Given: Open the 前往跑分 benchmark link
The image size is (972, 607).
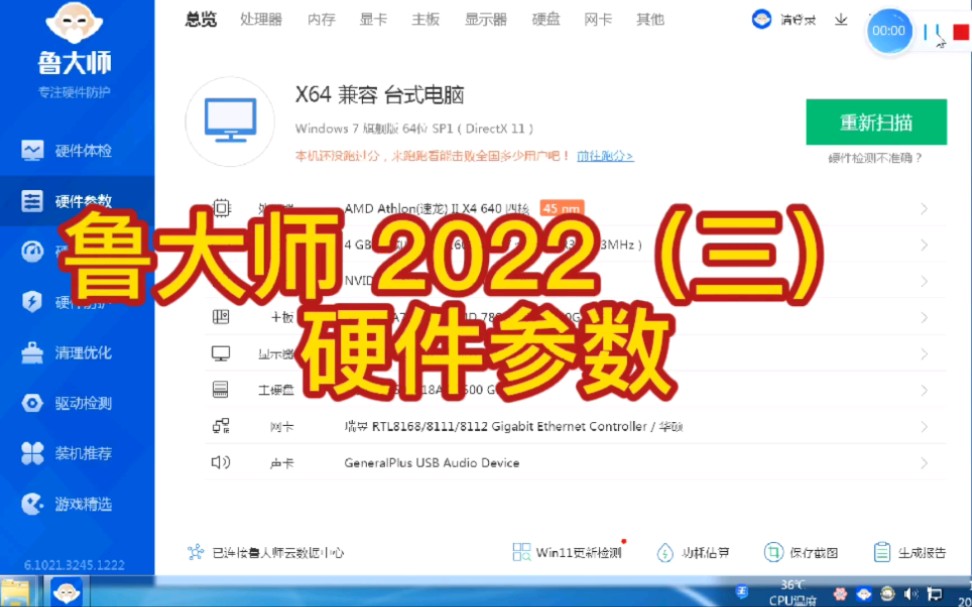Looking at the screenshot, I should coord(604,157).
